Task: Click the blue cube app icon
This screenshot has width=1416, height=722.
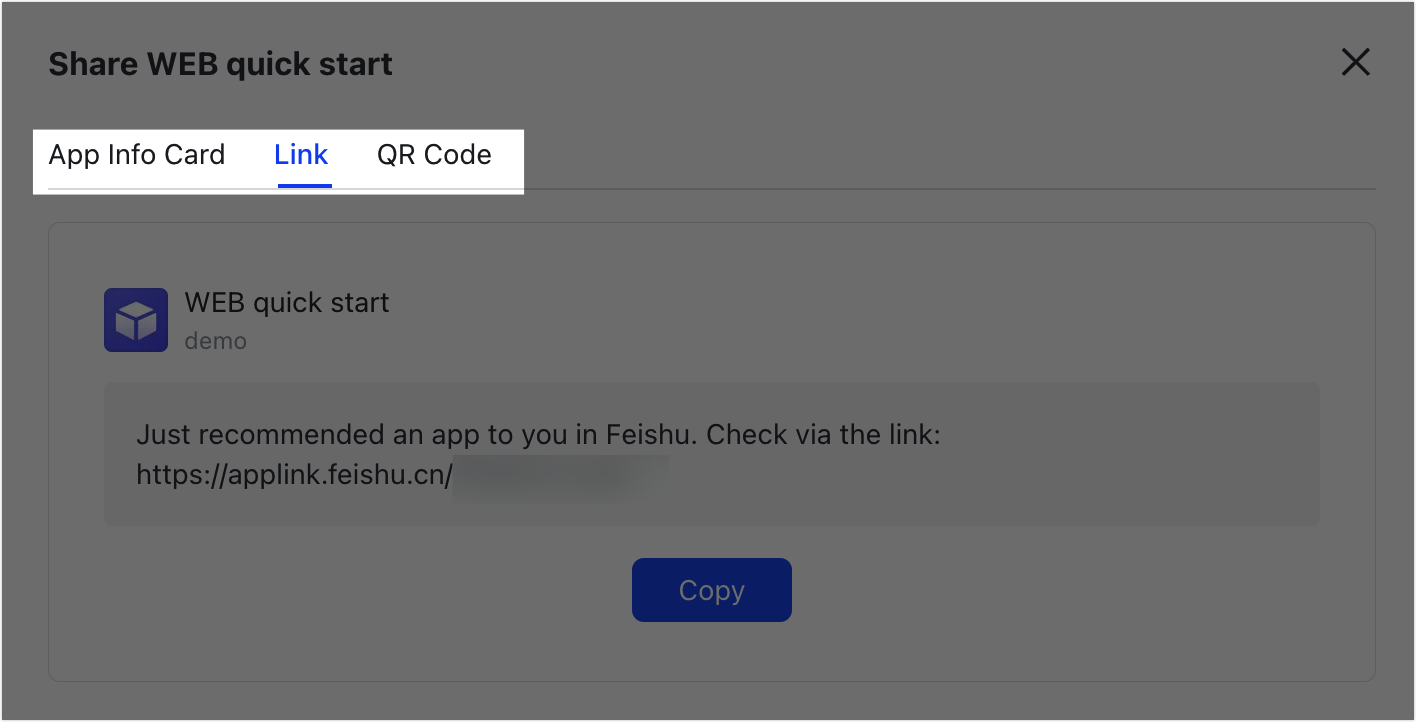Action: [x=136, y=320]
